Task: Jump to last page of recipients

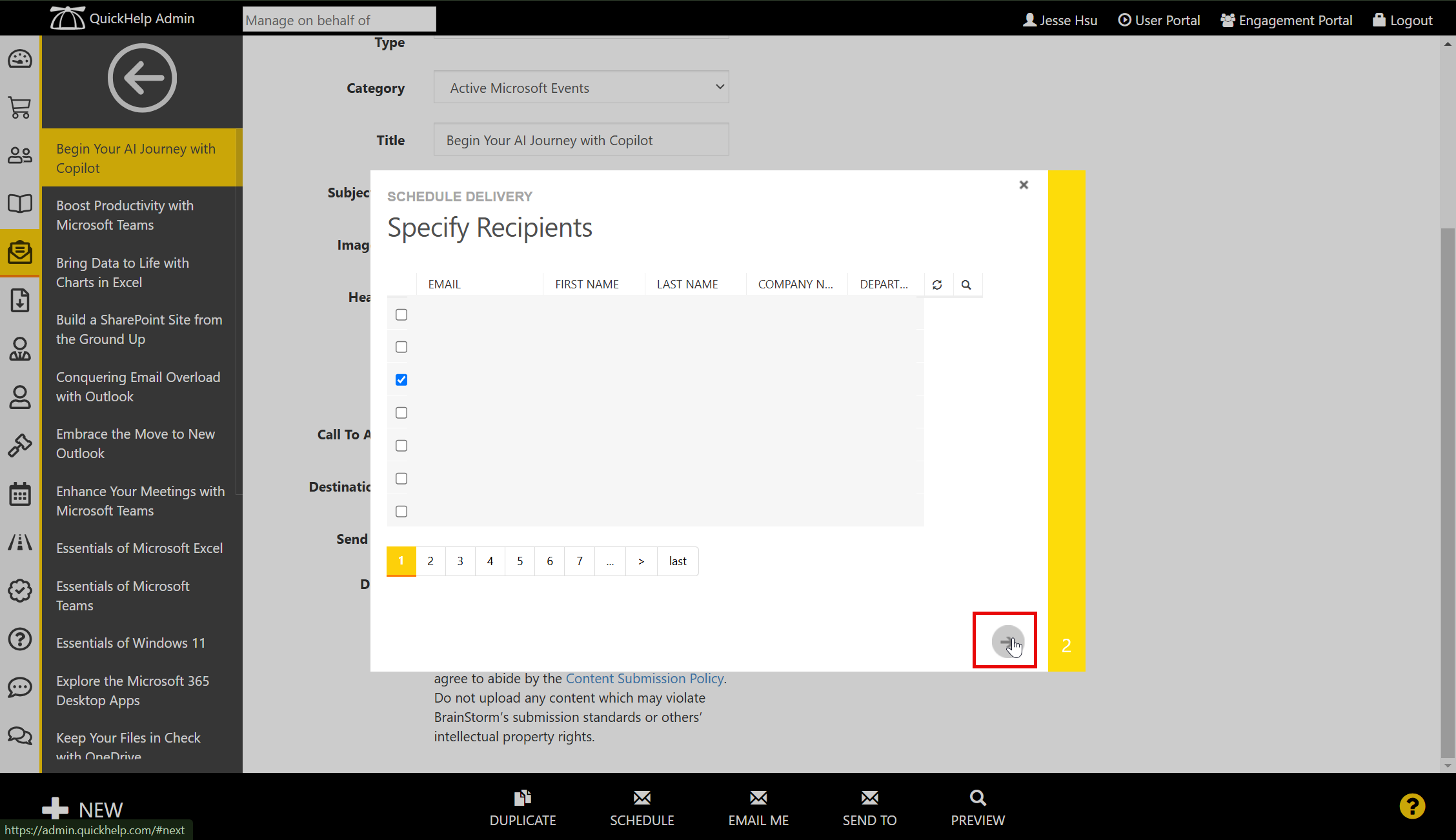Action: point(678,561)
